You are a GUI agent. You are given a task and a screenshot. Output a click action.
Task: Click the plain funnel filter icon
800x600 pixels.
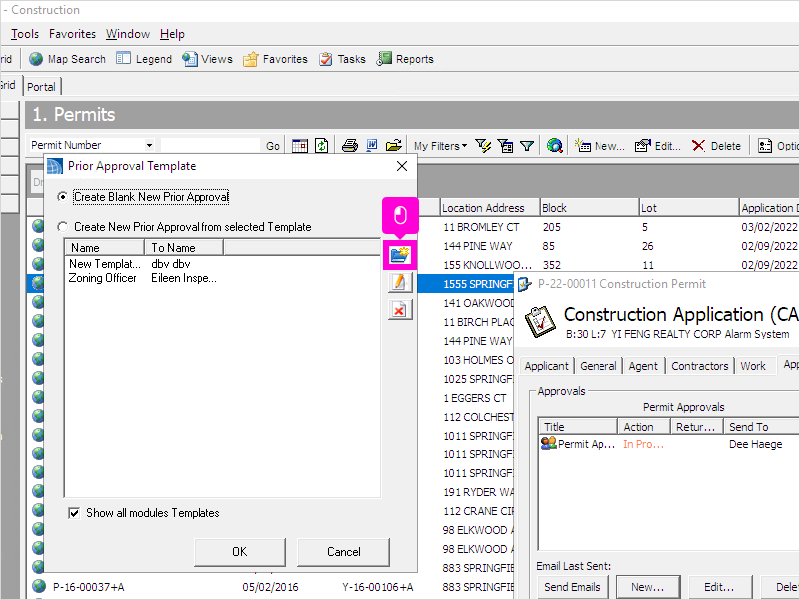click(527, 146)
